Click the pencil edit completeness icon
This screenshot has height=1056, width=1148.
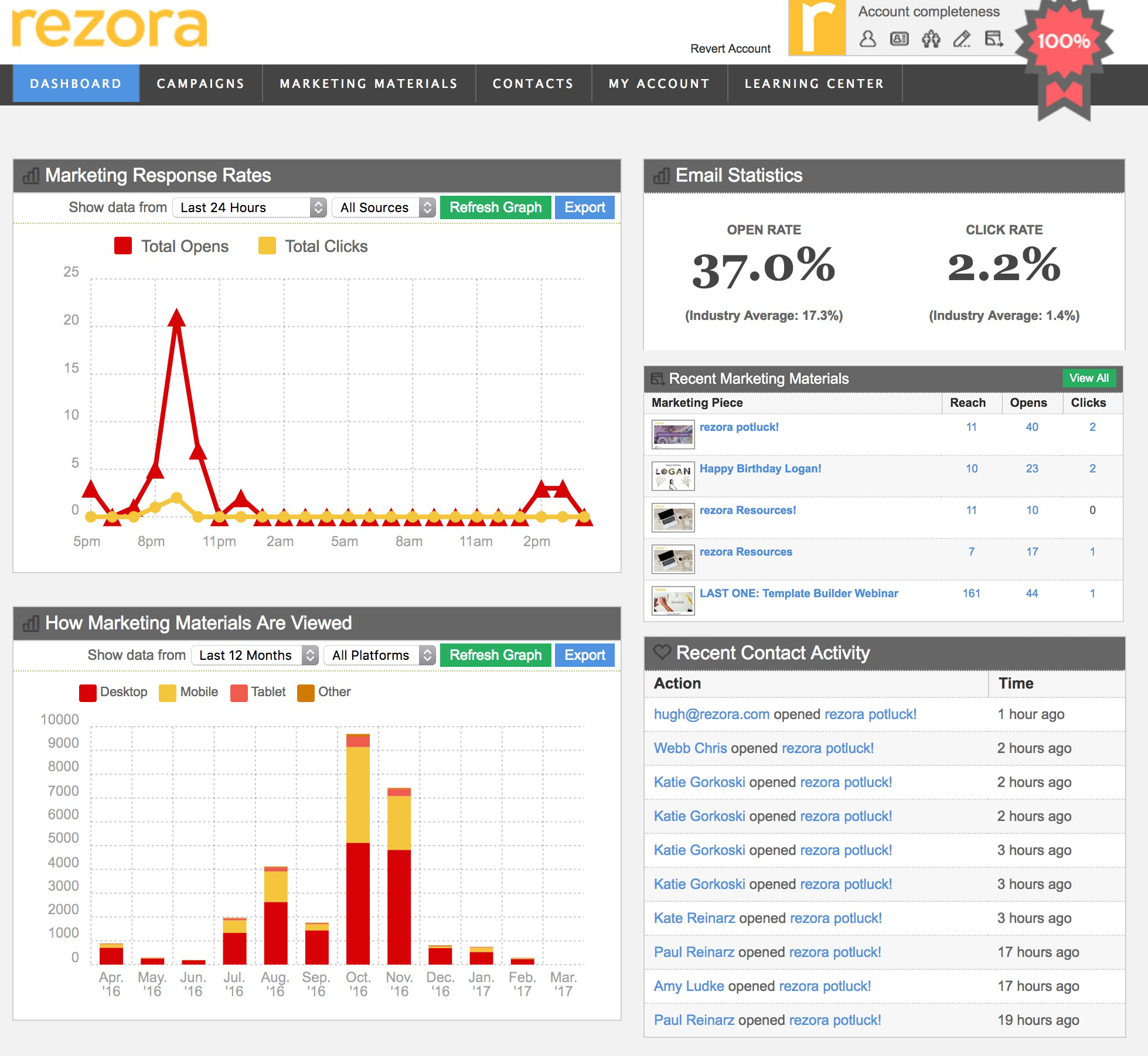[962, 39]
